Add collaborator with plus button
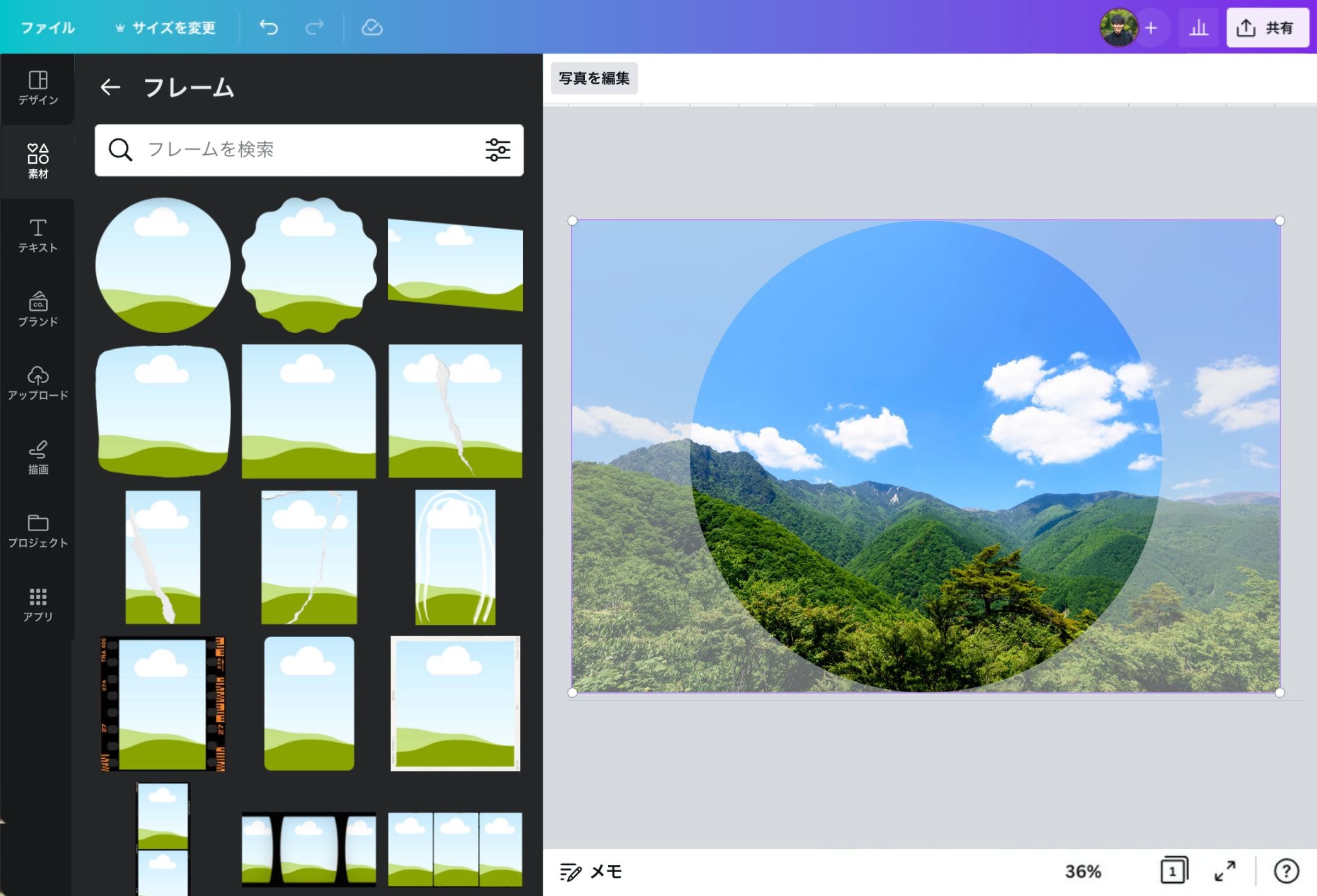This screenshot has height=896, width=1317. [1151, 28]
